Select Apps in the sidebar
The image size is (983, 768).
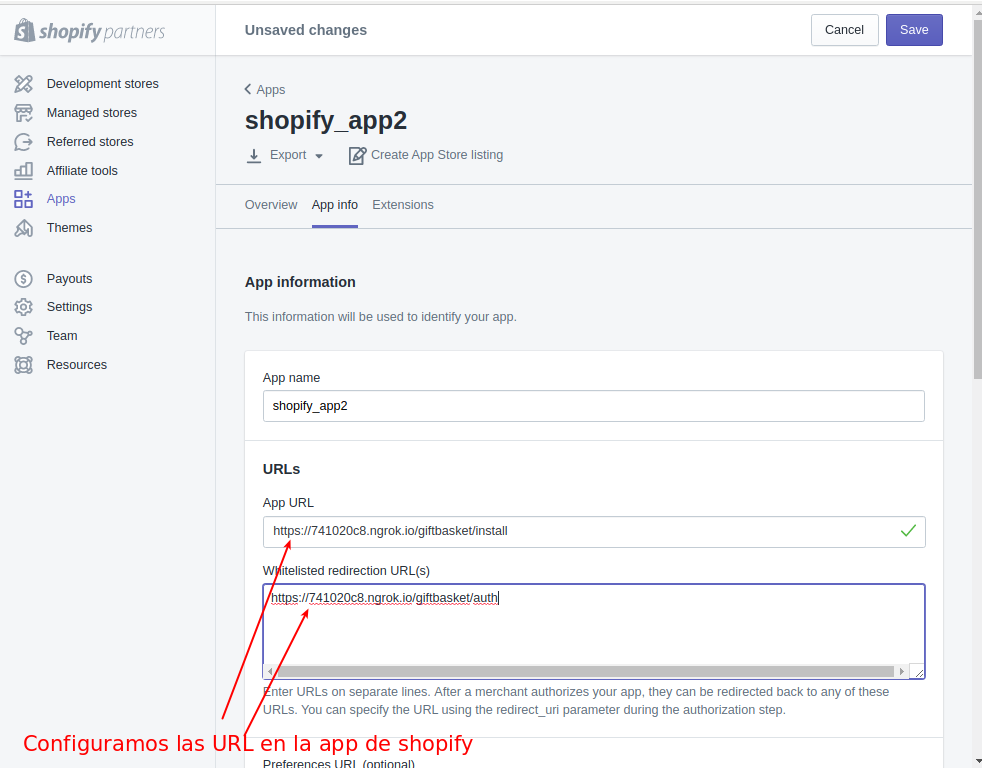coord(61,199)
